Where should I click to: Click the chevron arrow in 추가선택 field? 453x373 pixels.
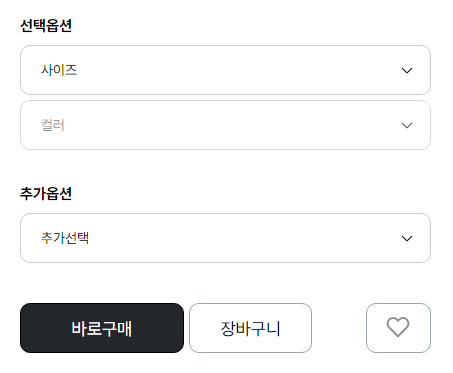tap(407, 238)
